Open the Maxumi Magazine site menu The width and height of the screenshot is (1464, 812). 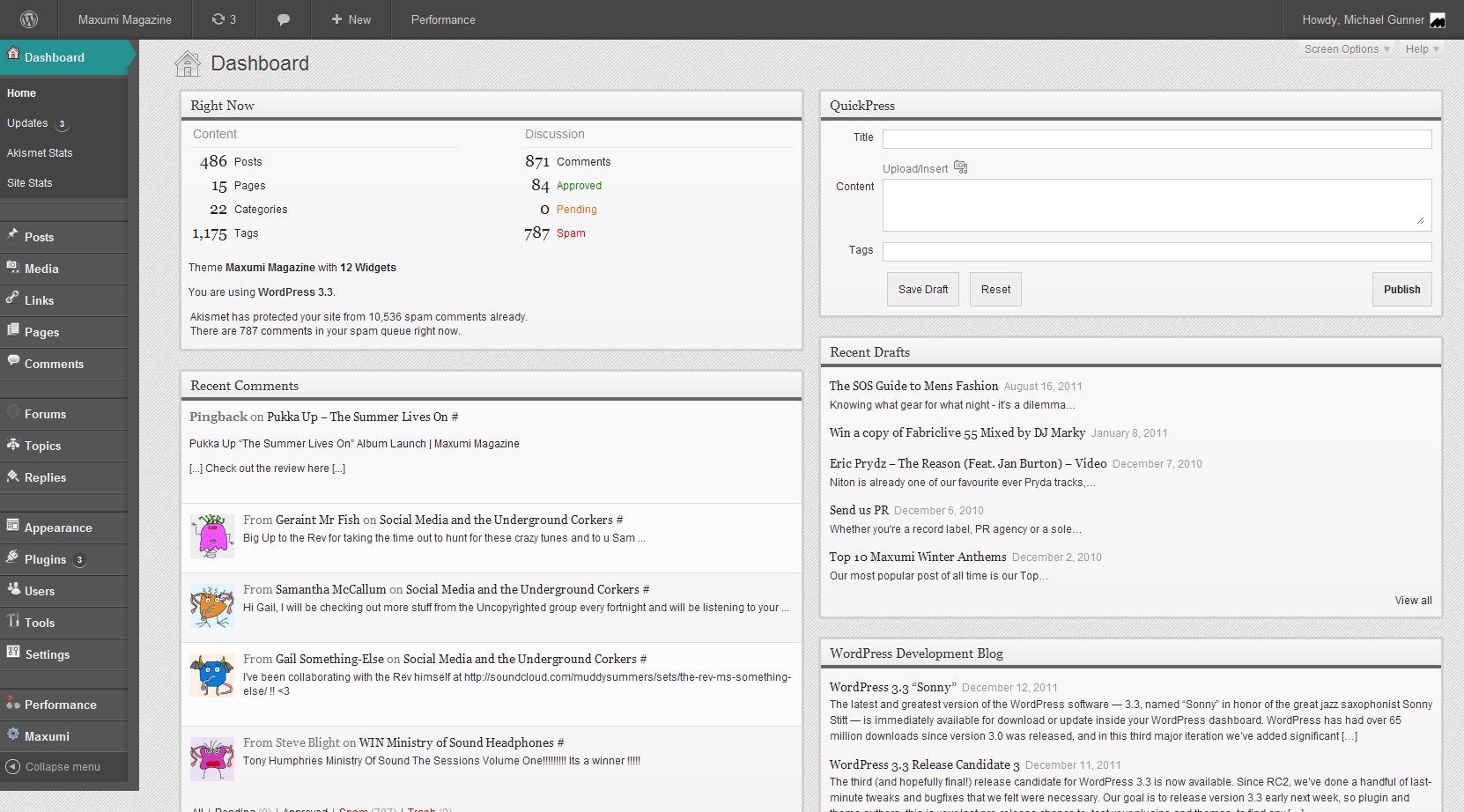[x=124, y=19]
